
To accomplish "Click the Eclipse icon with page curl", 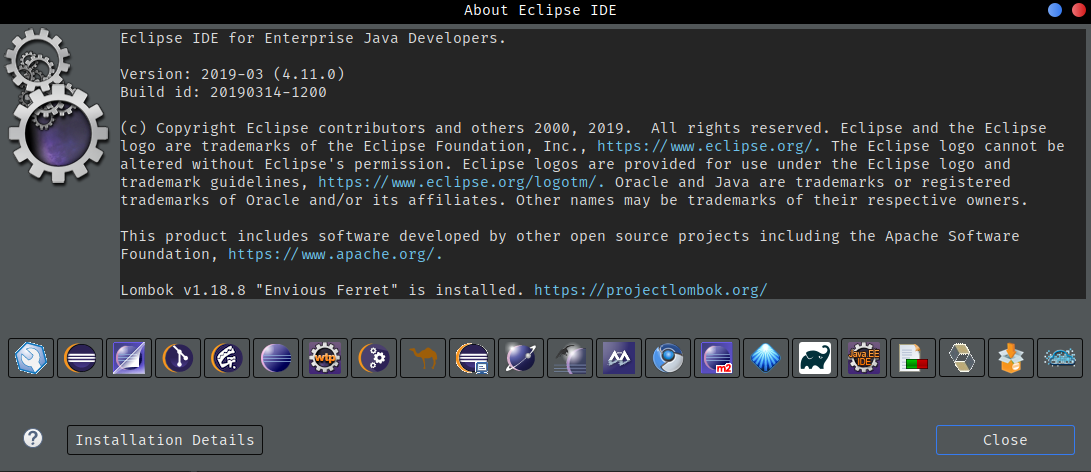I will (129, 358).
